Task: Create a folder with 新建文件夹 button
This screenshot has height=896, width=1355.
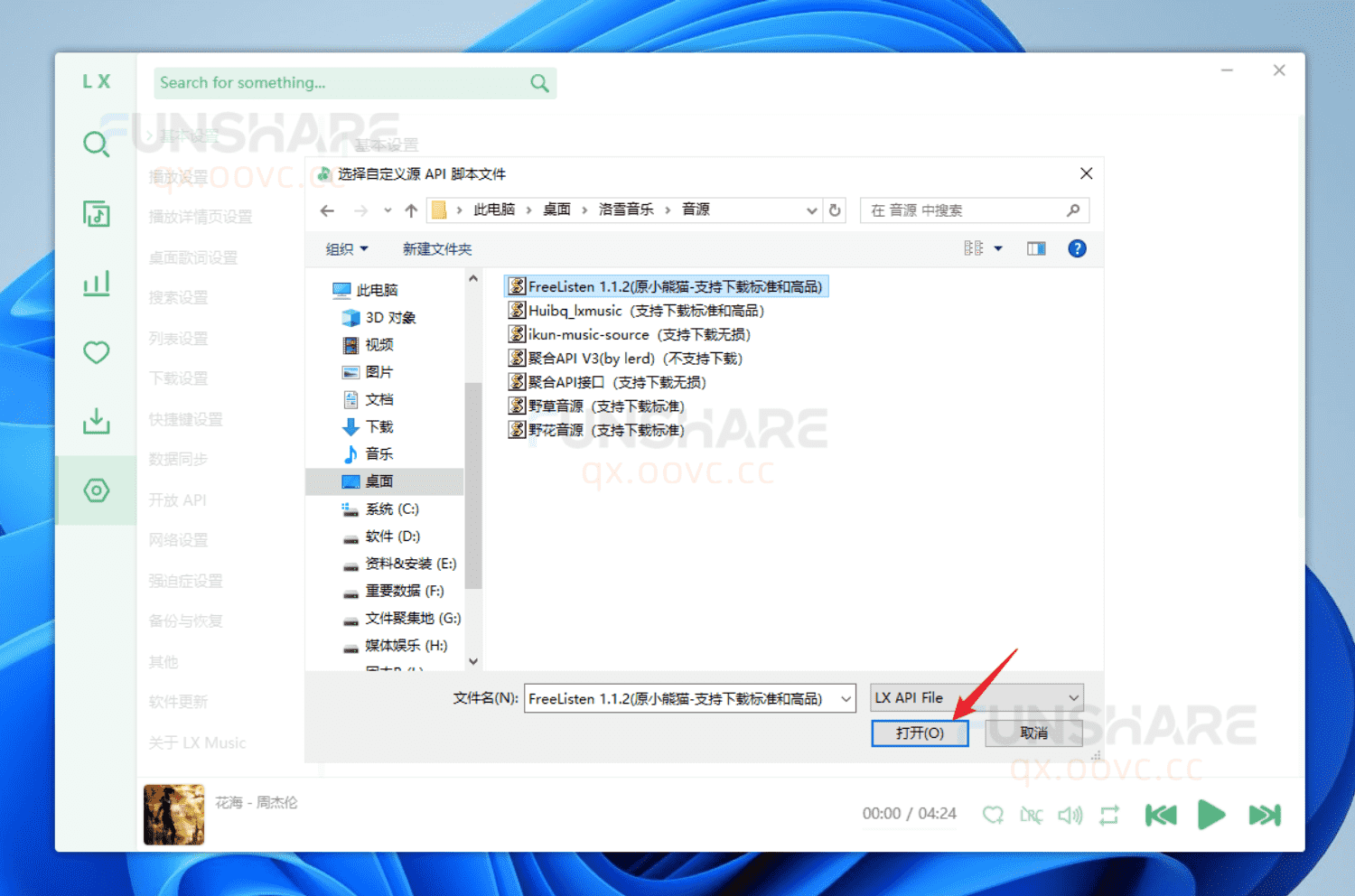Action: tap(437, 248)
